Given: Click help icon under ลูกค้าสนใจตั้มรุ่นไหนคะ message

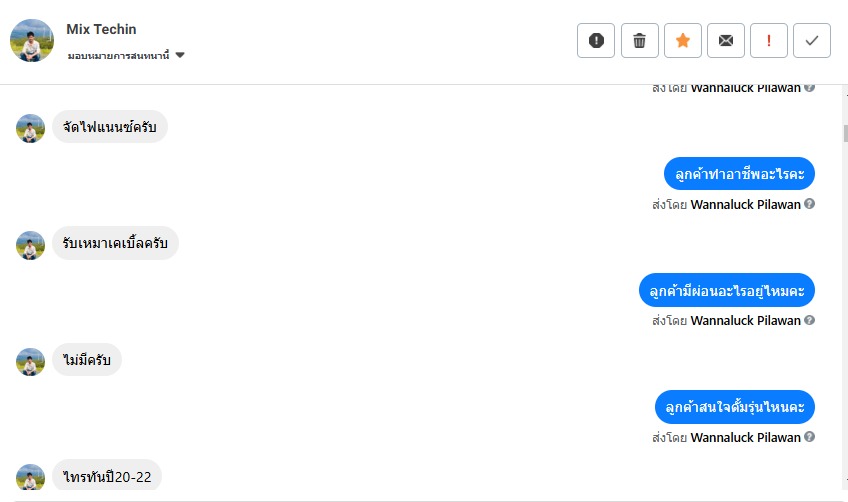Looking at the screenshot, I should (809, 437).
